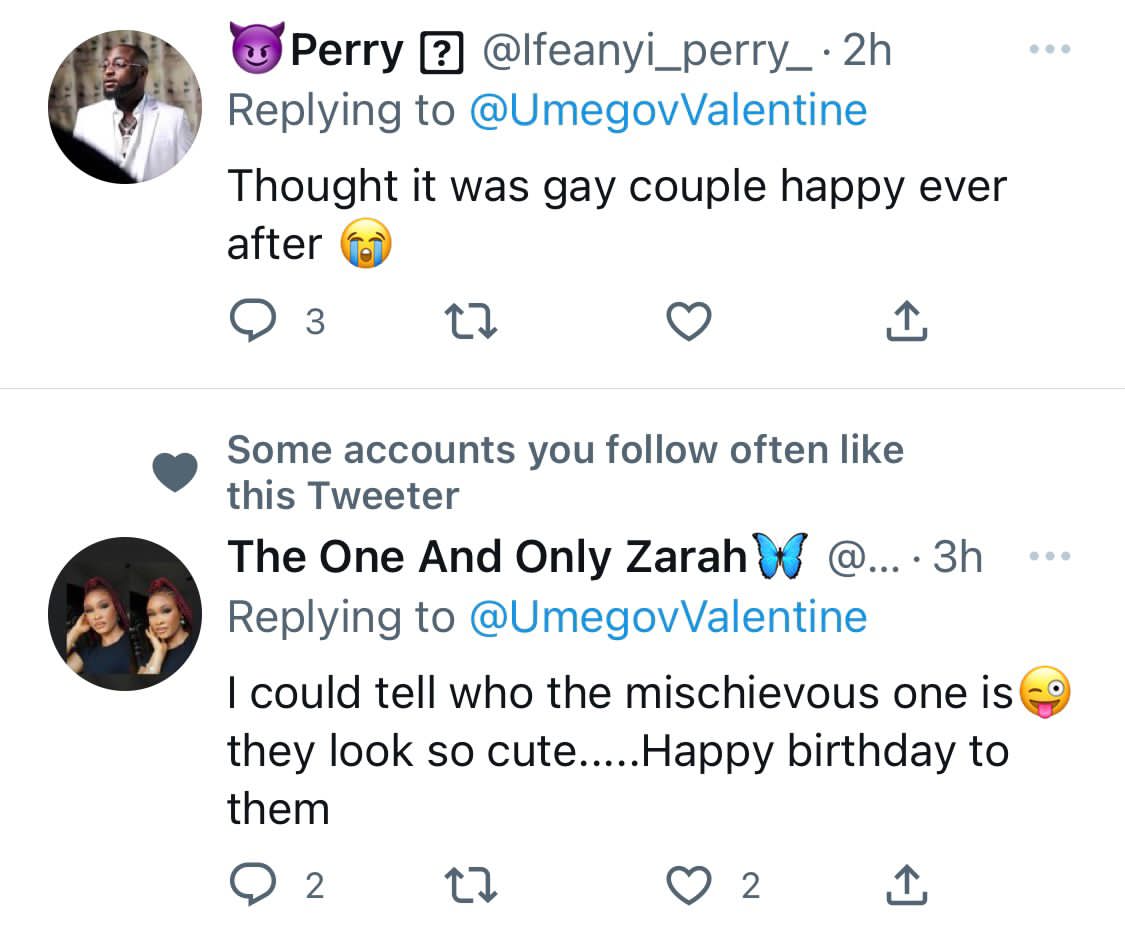
Task: Click the heart icon beside 'Some accounts you follow'
Action: pos(176,472)
